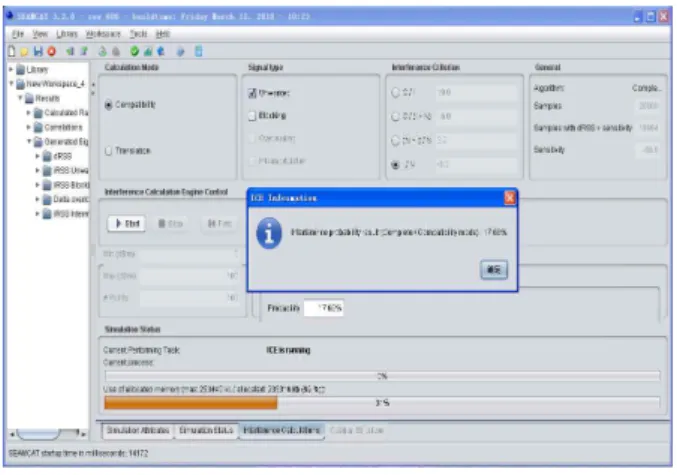Click the red circle toolbar icon
This screenshot has height=475, width=677.
[51, 51]
